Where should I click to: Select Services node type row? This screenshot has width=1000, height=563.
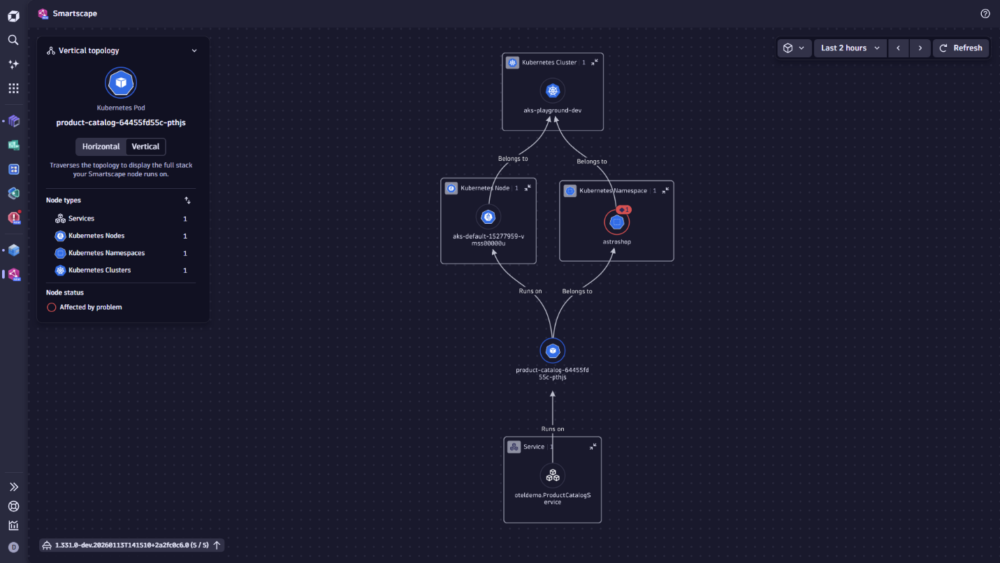pyautogui.click(x=121, y=219)
